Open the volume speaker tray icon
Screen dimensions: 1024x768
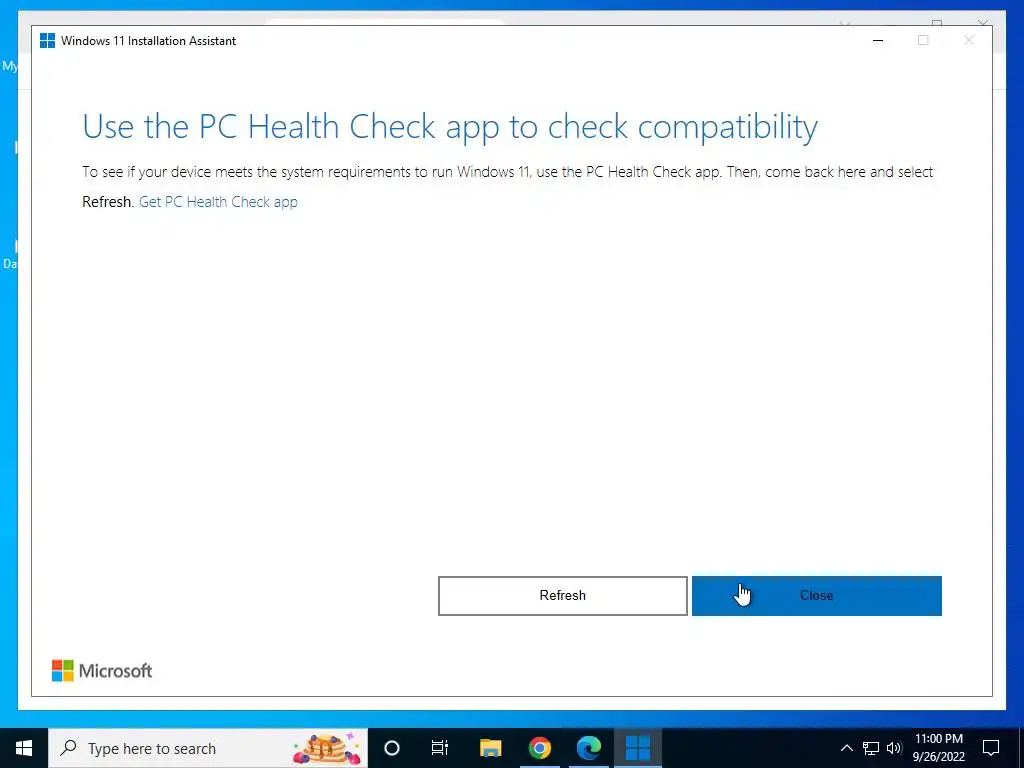tap(894, 748)
